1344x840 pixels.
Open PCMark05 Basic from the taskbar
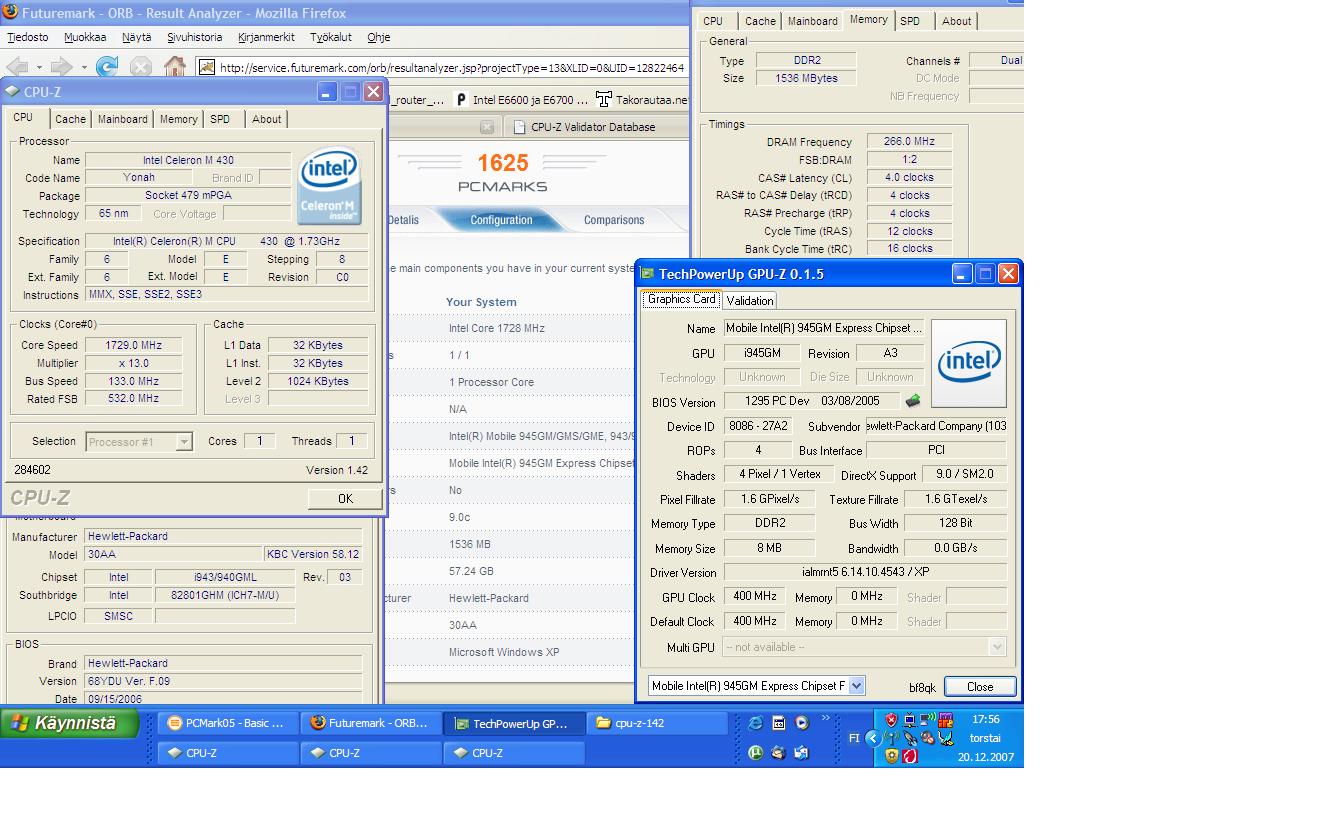click(227, 723)
